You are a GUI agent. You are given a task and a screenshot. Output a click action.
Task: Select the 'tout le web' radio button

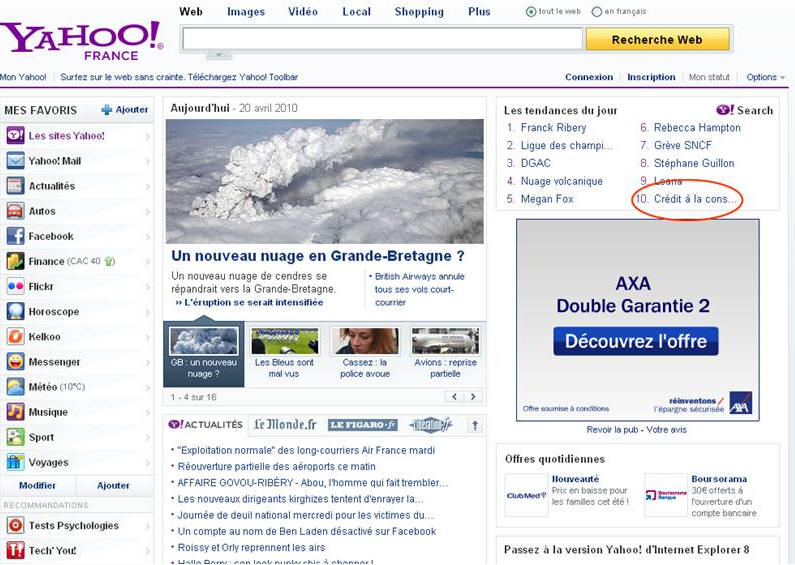[531, 12]
